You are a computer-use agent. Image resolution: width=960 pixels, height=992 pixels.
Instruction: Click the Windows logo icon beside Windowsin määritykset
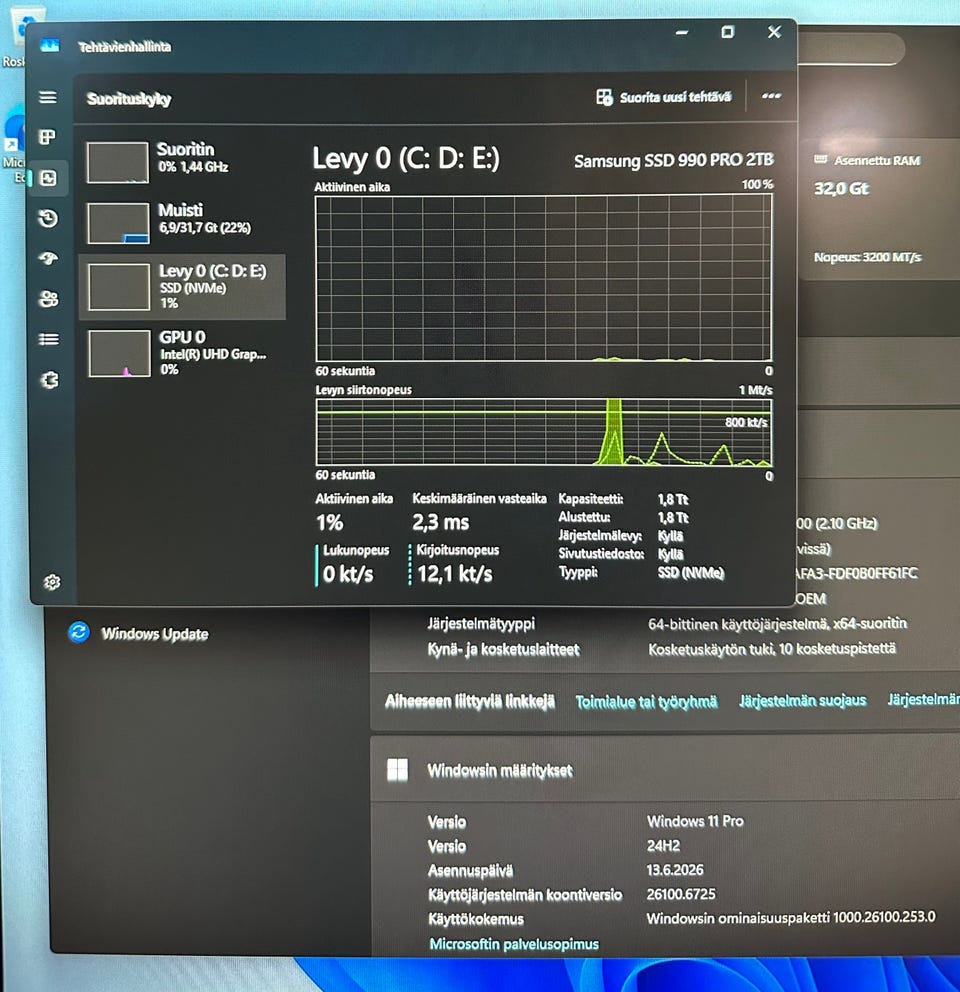(397, 770)
